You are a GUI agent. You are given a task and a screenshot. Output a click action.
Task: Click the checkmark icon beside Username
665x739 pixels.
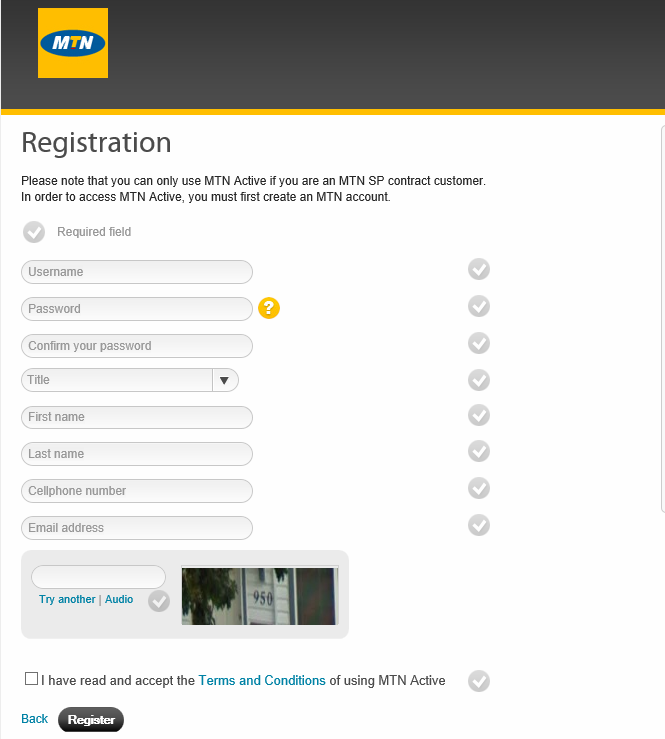[x=479, y=269]
